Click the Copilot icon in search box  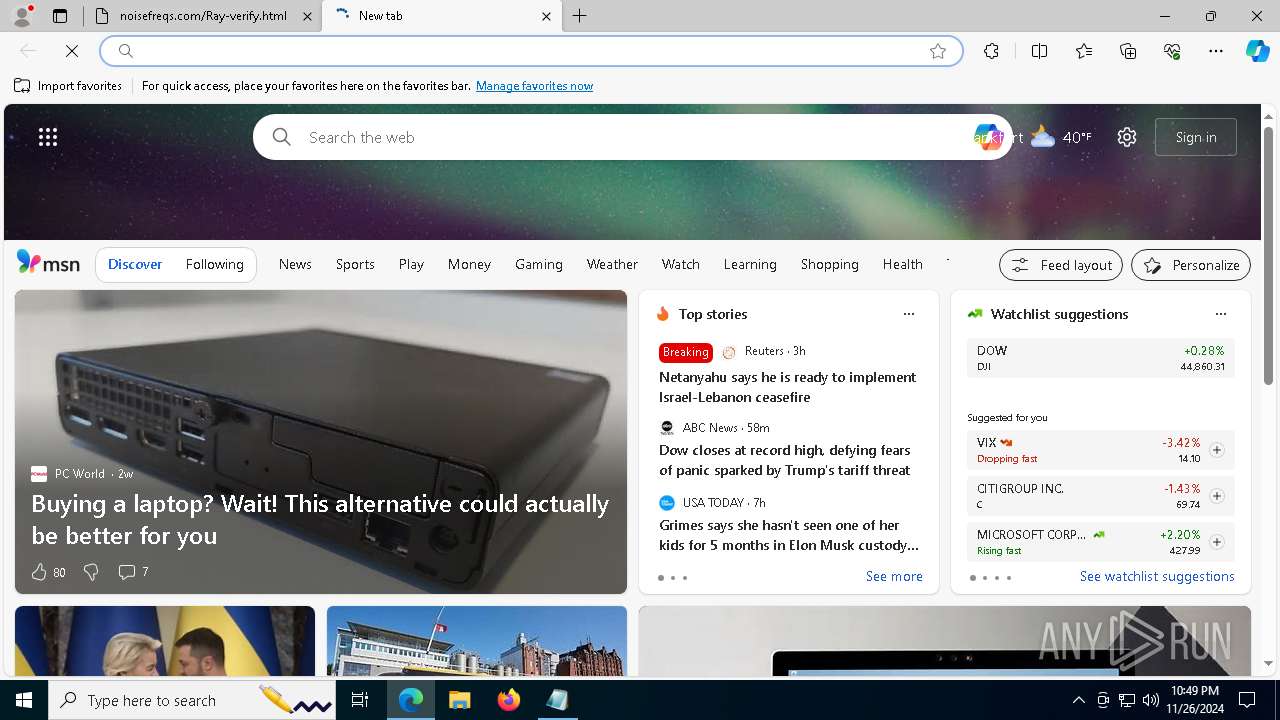(x=987, y=137)
